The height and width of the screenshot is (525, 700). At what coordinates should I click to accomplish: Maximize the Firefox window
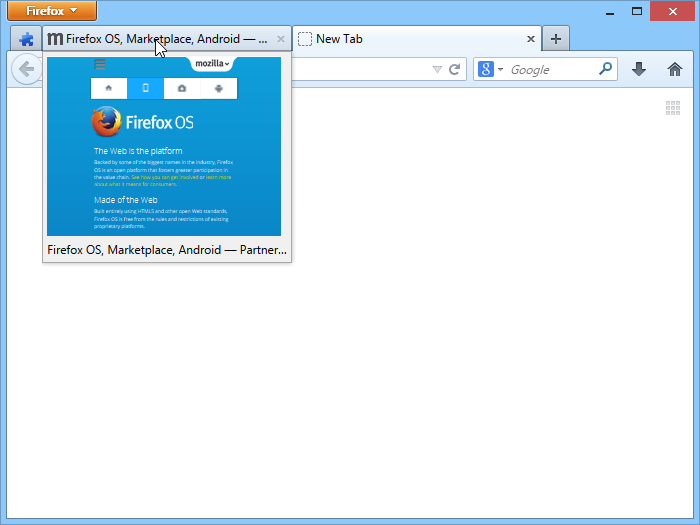637,11
